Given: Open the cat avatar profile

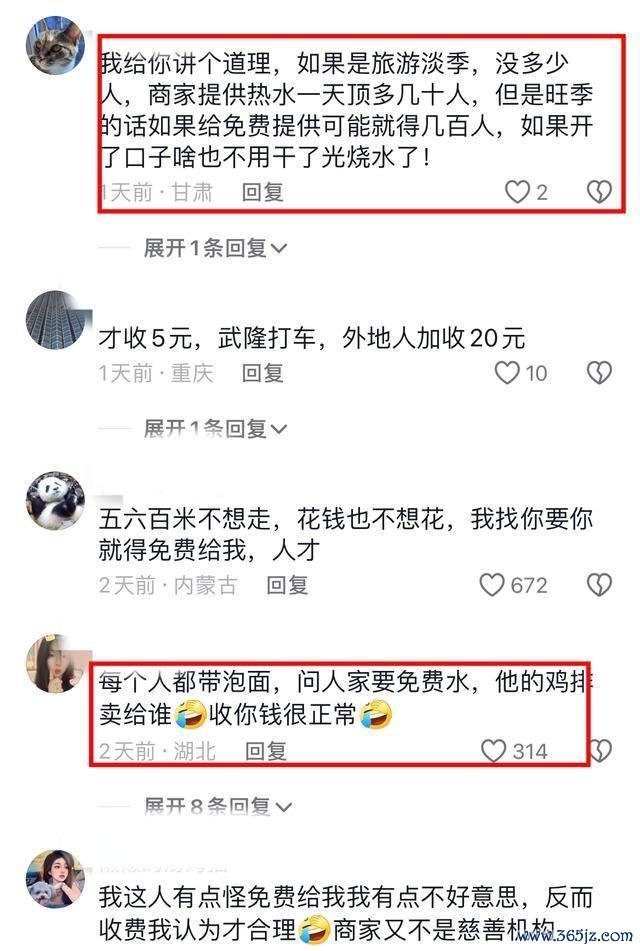Looking at the screenshot, I should coord(55,45).
